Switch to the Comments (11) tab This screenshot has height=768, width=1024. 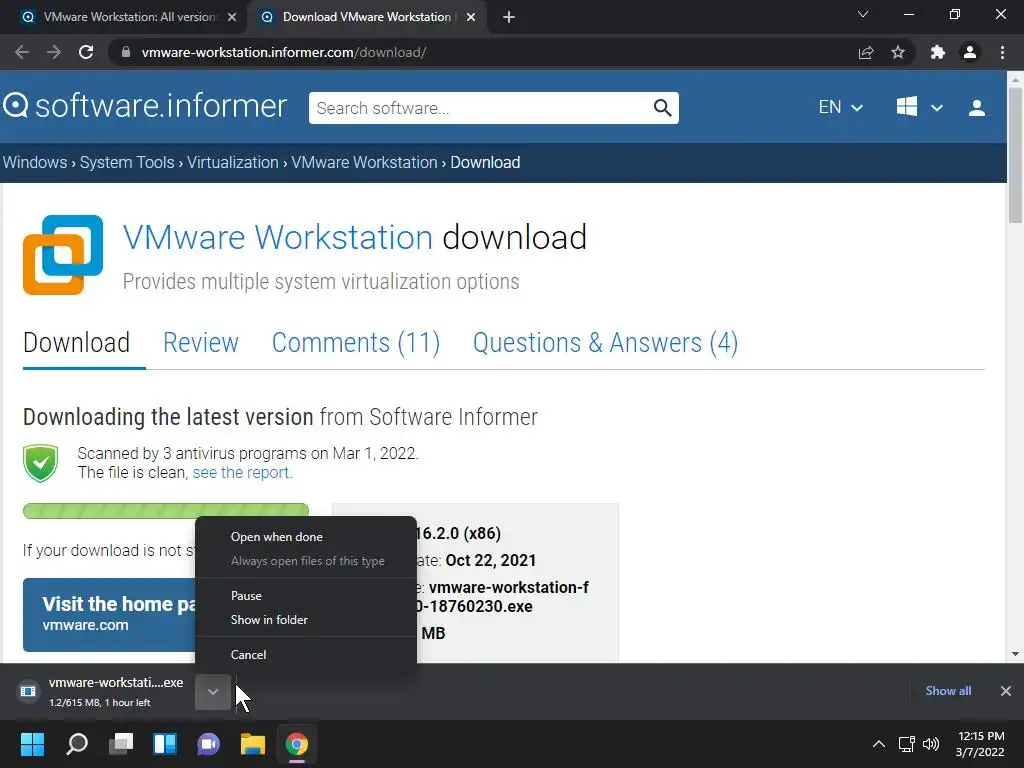pyautogui.click(x=356, y=343)
